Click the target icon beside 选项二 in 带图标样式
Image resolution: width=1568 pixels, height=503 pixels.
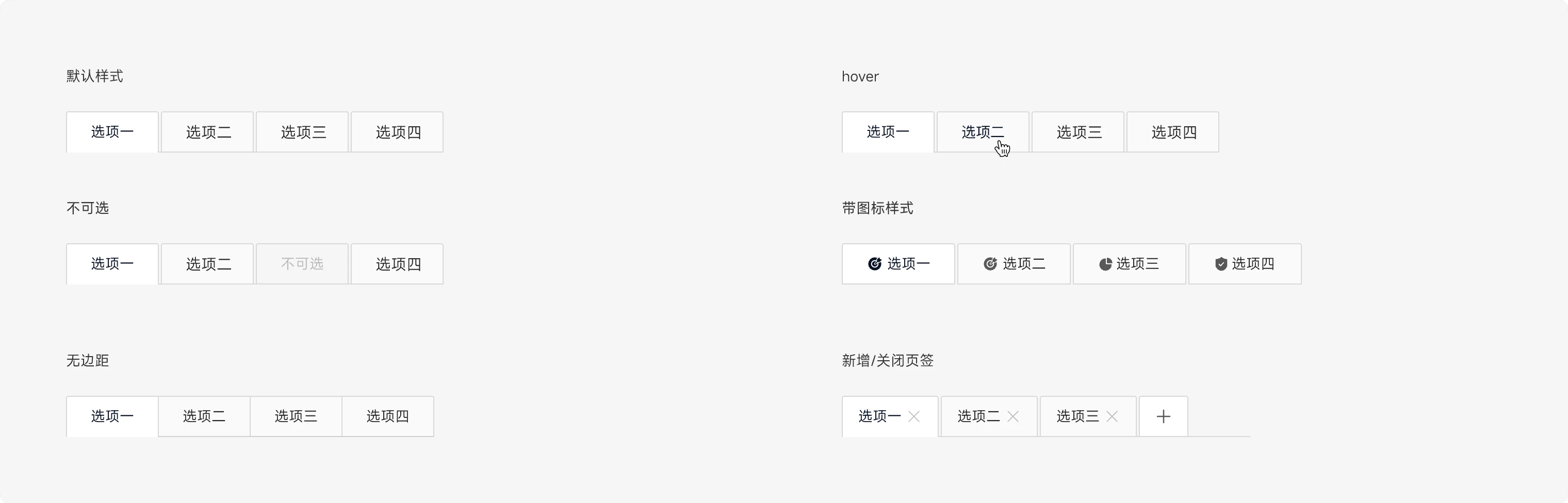tap(990, 264)
